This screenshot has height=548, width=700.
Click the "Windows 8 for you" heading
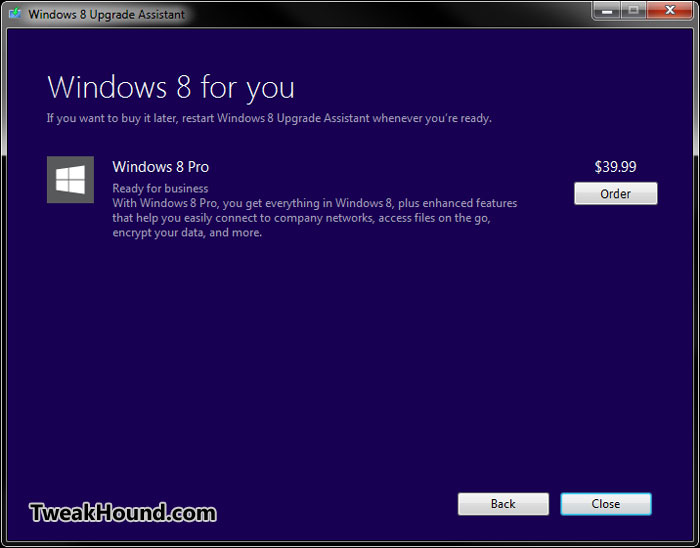(x=171, y=88)
